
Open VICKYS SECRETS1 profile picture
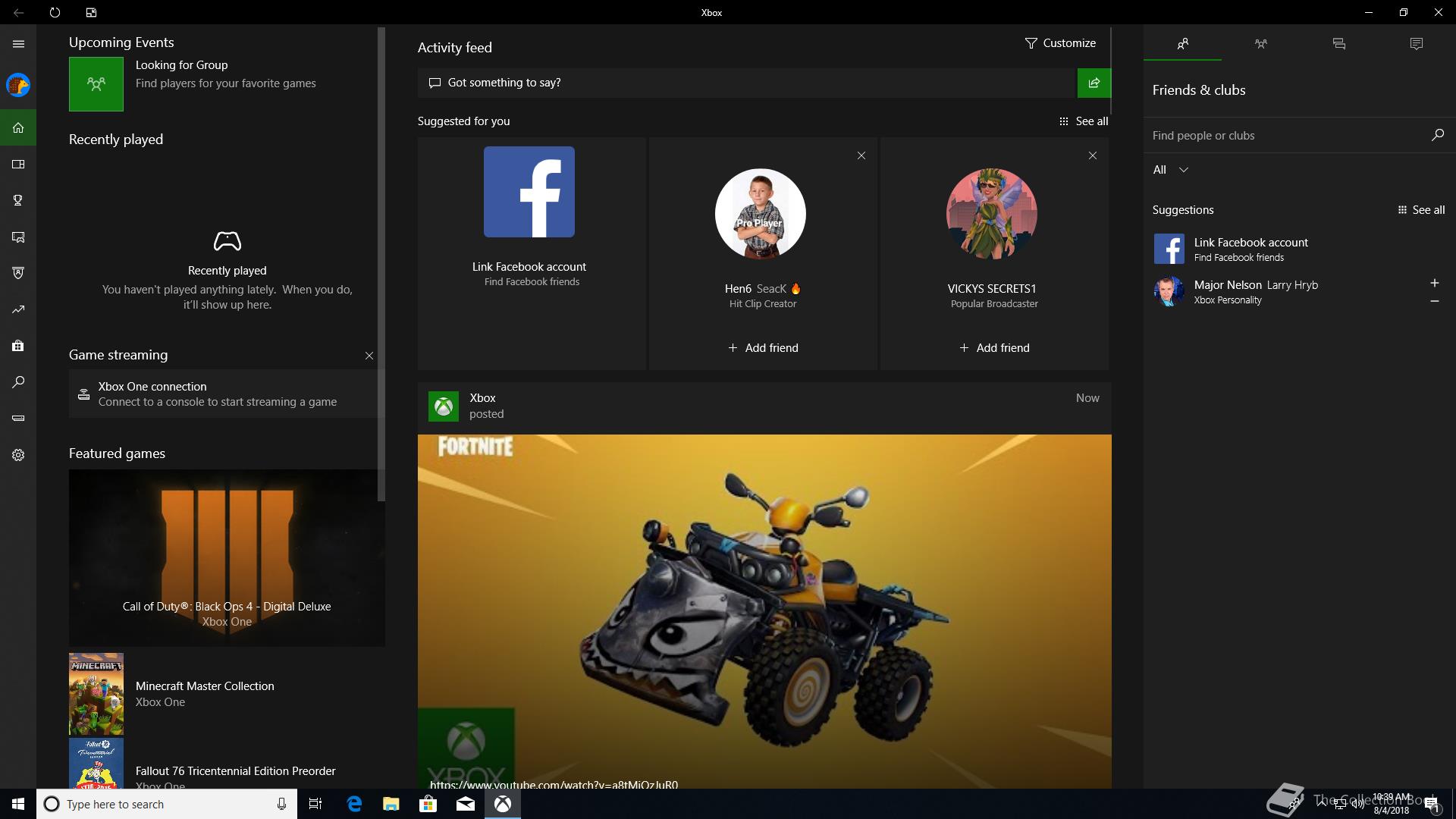point(992,214)
